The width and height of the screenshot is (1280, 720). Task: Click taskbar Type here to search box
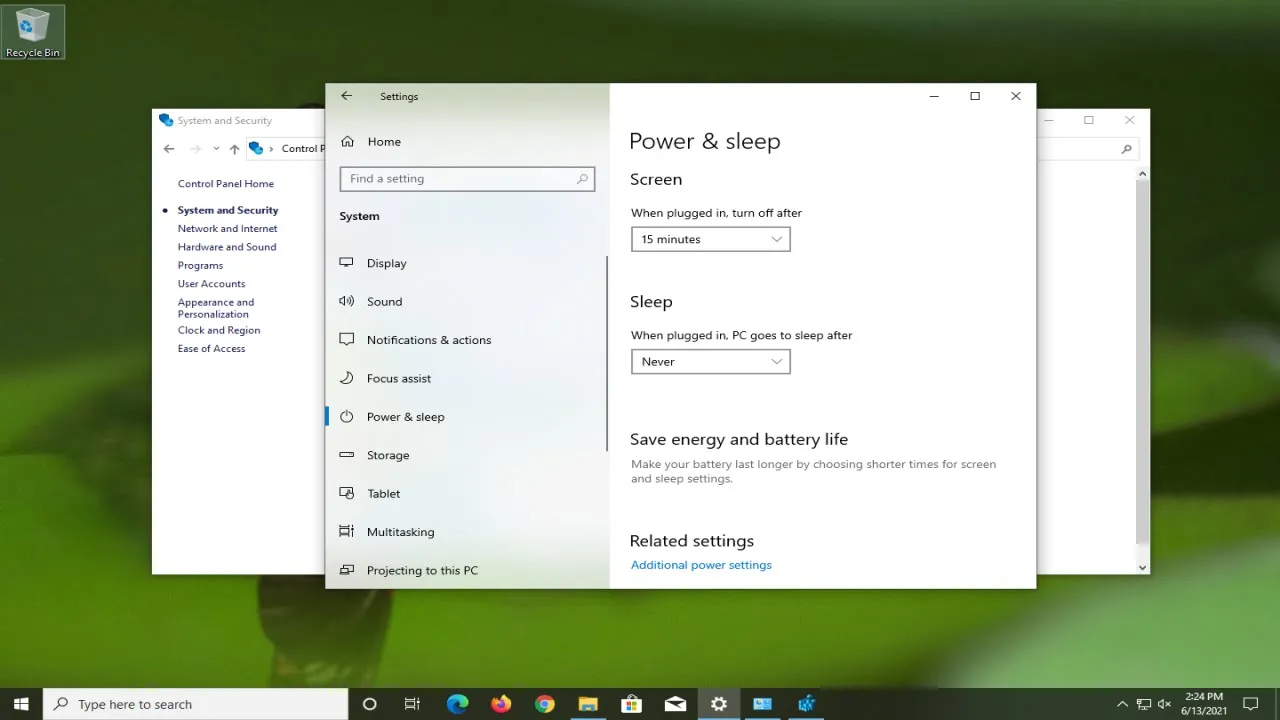(196, 704)
